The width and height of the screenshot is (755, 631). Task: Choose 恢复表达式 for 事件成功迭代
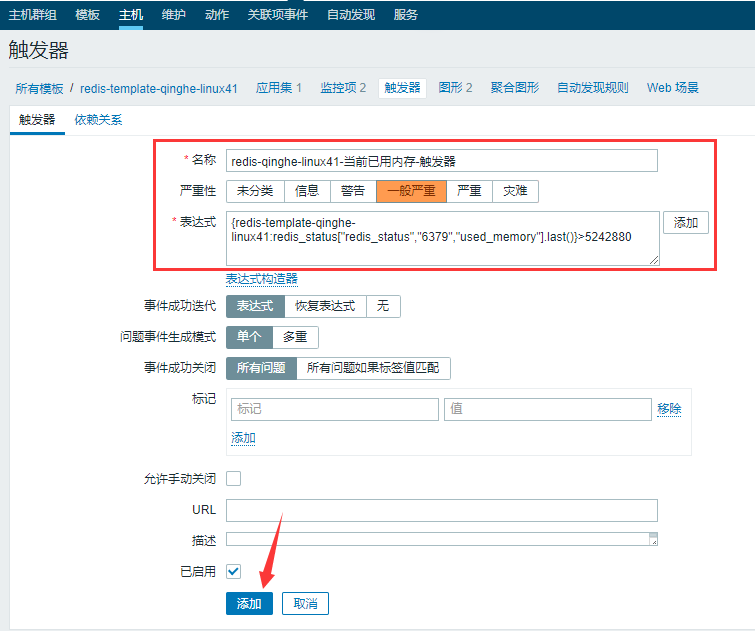(325, 306)
